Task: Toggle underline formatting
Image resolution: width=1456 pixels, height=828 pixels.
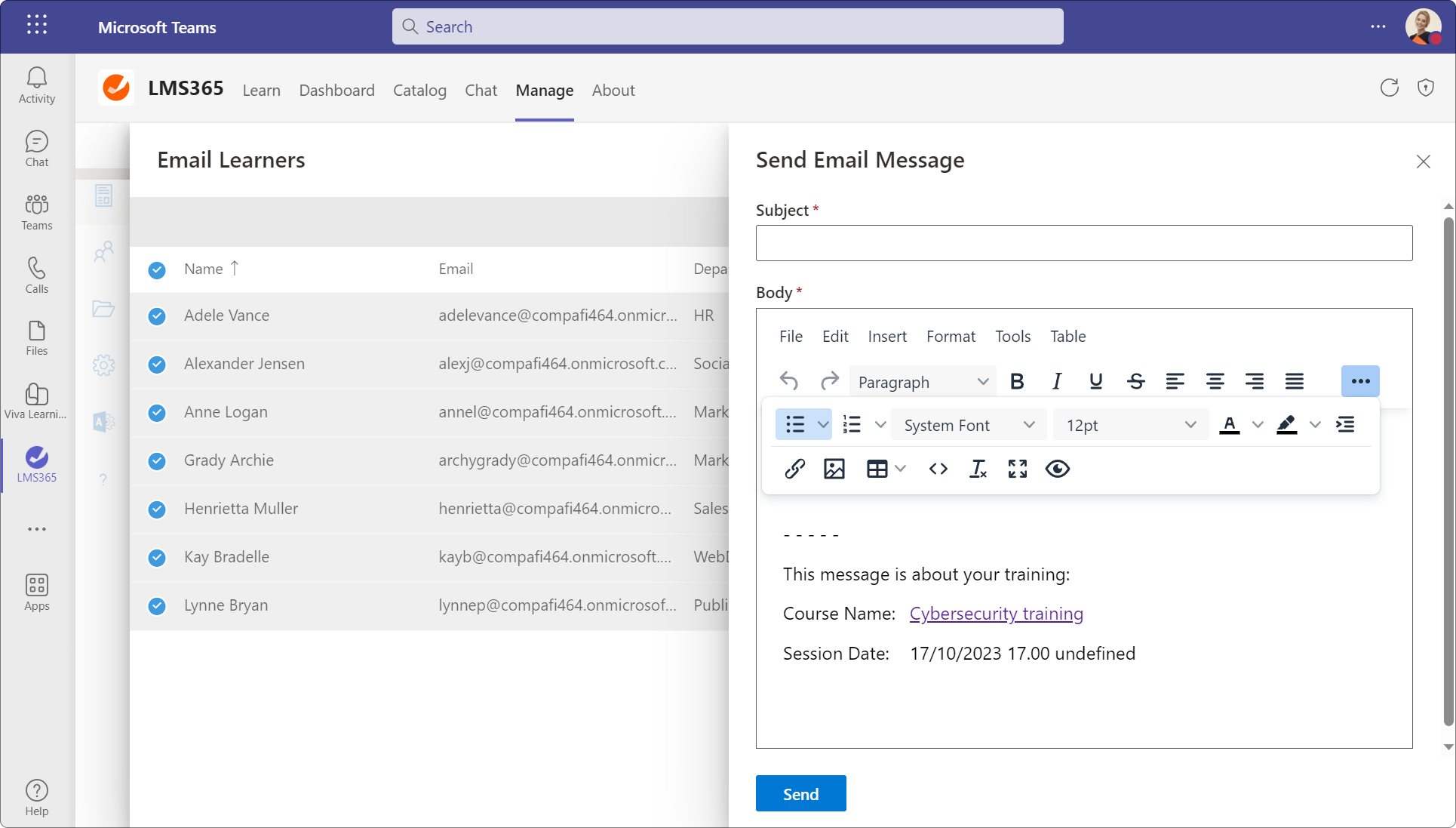Action: point(1096,381)
